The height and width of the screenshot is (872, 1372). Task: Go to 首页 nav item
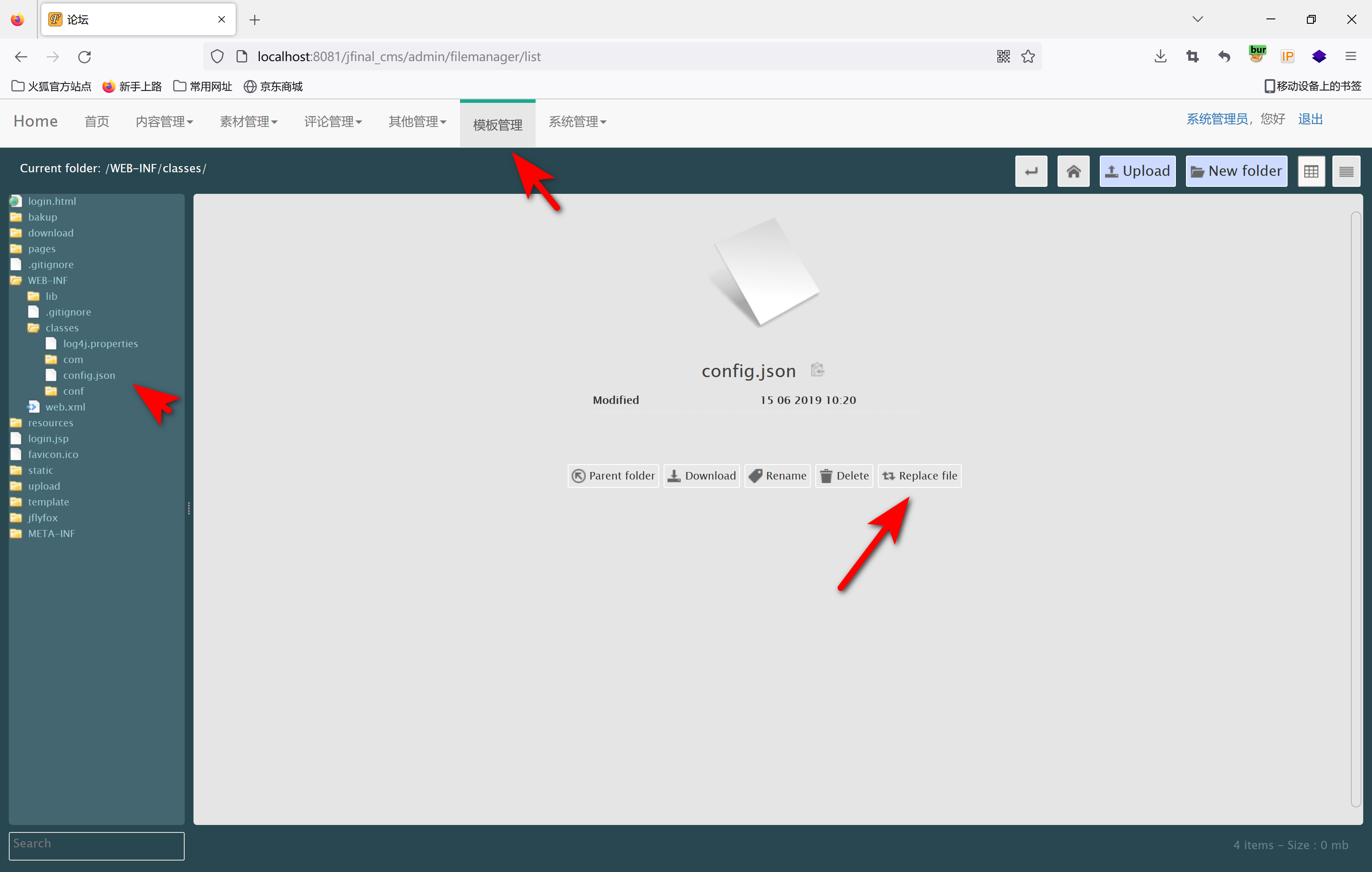[96, 121]
